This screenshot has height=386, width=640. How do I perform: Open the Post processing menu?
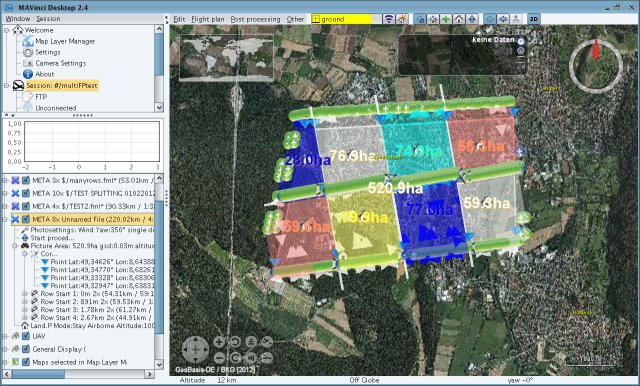click(256, 19)
